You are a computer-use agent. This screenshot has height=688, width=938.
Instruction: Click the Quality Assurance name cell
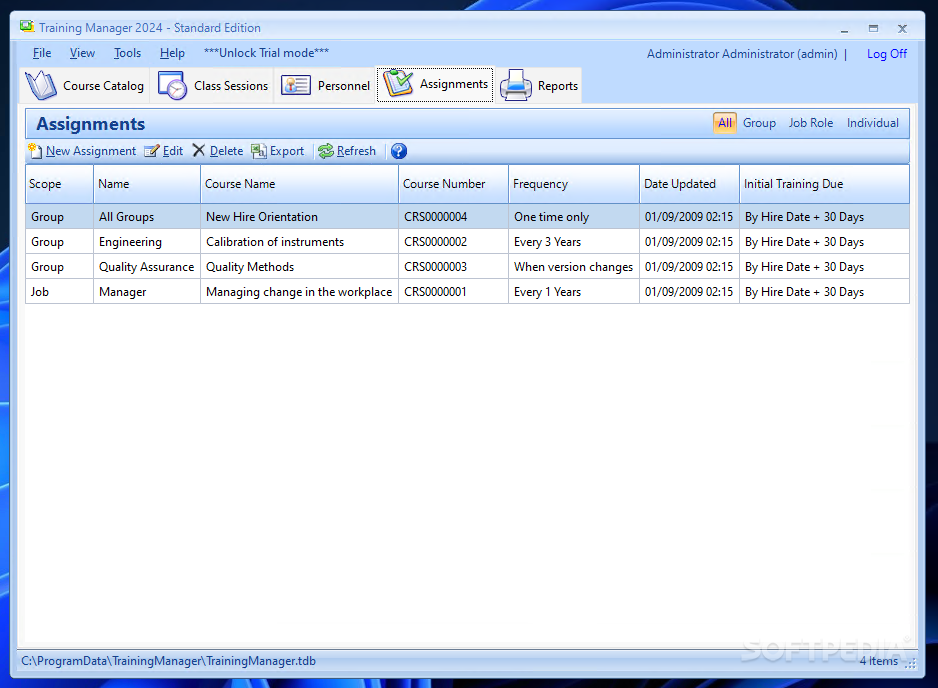pos(147,267)
